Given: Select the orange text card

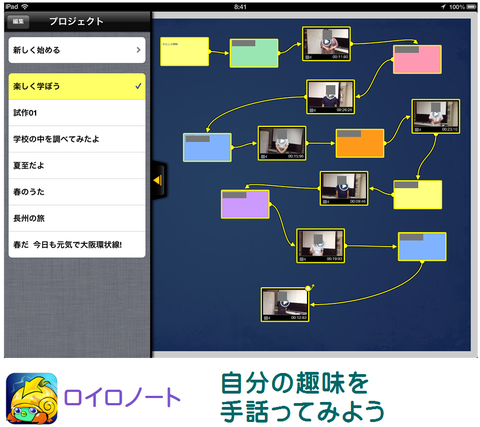Looking at the screenshot, I should 360,143.
